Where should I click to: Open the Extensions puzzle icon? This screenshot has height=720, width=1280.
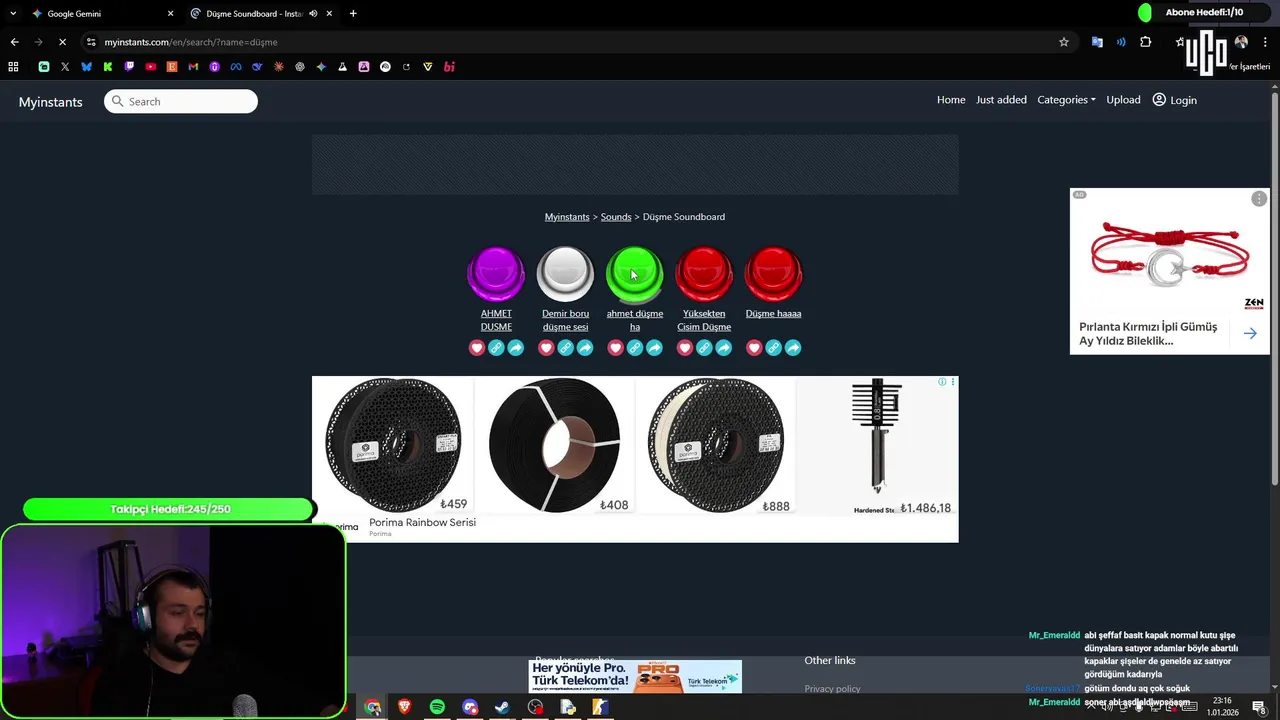coord(1146,42)
